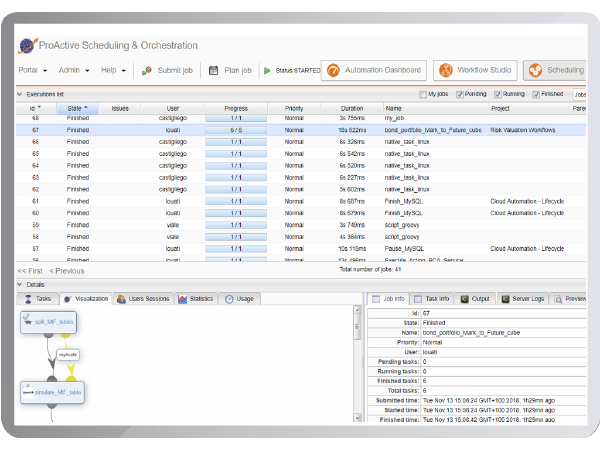Collapse the Executions list section
Viewport: 600px width, 450px height.
pos(20,94)
